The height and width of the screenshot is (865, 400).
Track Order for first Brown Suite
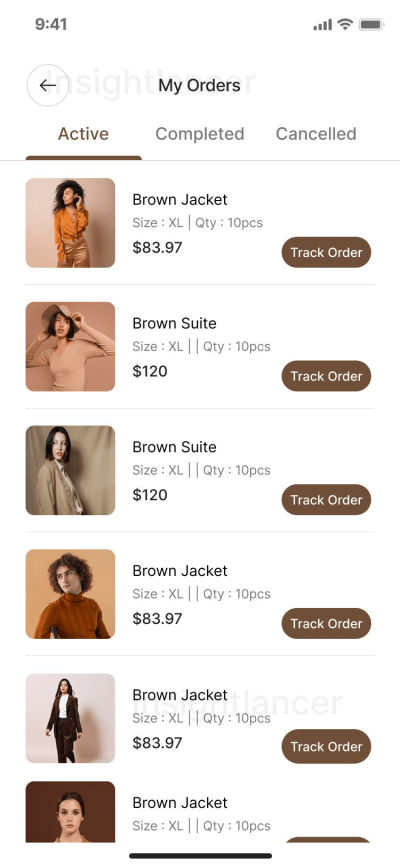tap(326, 376)
